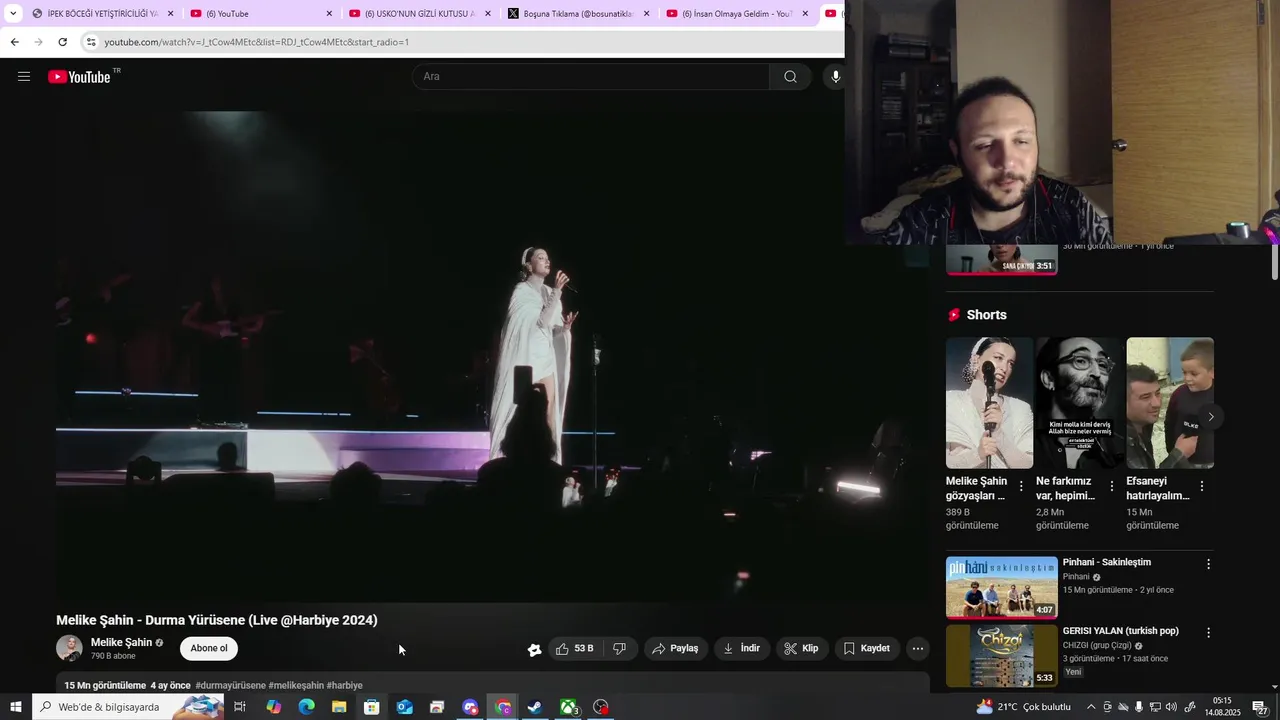Start voice search with the microphone
Screen dimensions: 1280x720
click(x=835, y=76)
